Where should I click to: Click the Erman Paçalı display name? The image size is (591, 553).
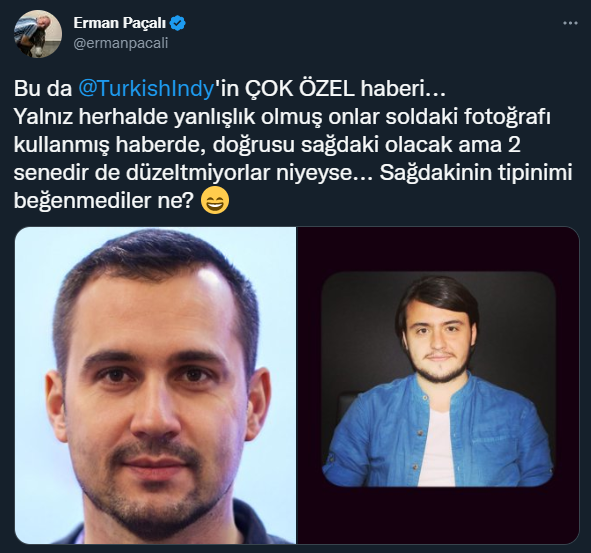point(119,23)
